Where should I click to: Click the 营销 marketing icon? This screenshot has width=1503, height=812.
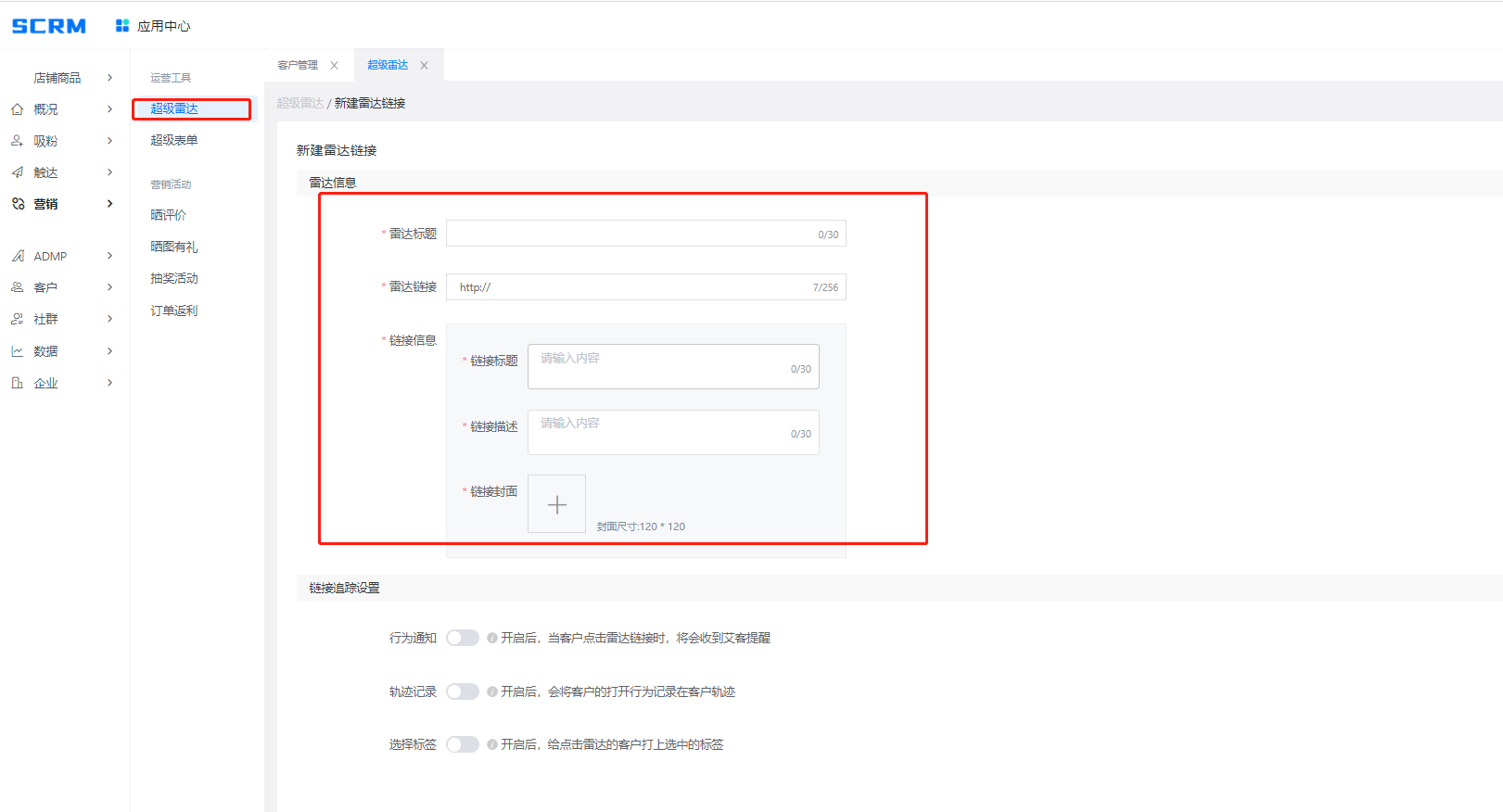[18, 204]
